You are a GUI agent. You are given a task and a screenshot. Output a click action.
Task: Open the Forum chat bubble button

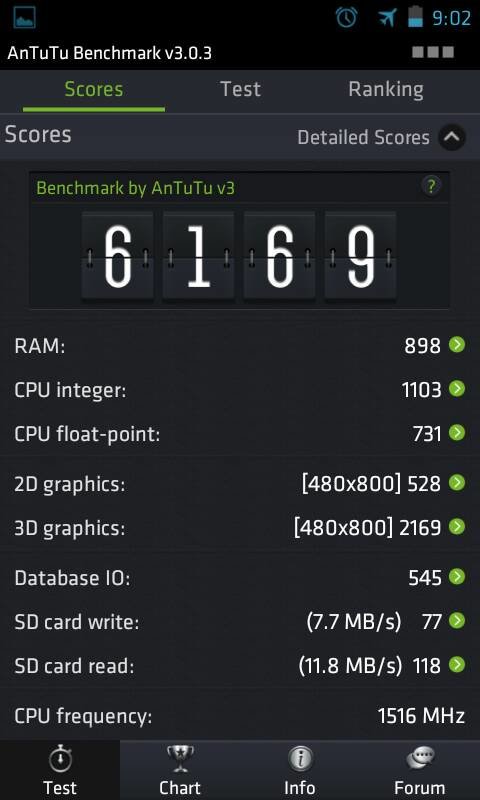[420, 770]
